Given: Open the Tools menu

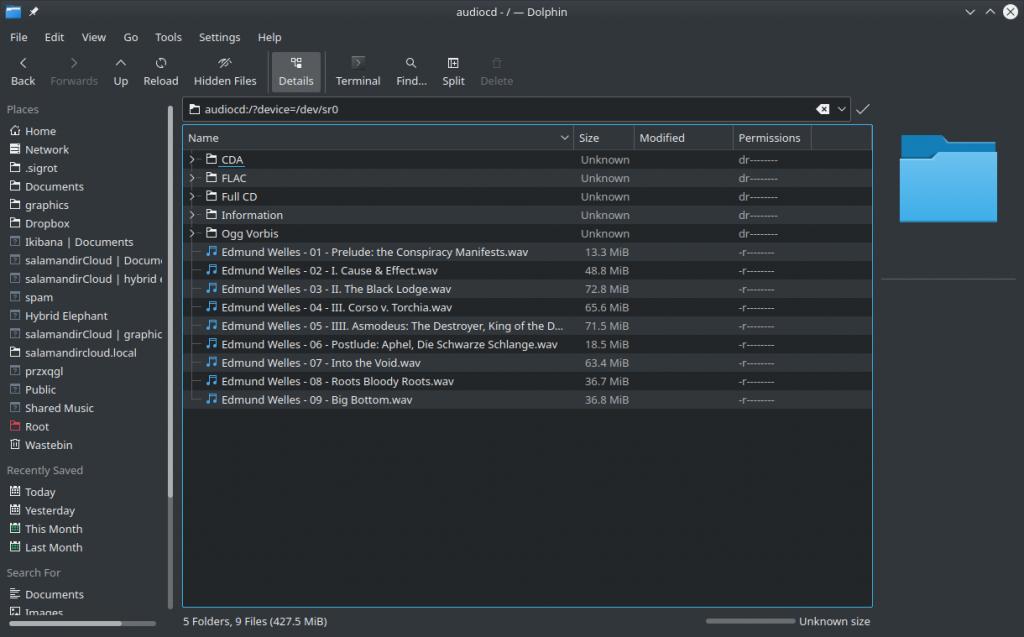Looking at the screenshot, I should click(168, 37).
